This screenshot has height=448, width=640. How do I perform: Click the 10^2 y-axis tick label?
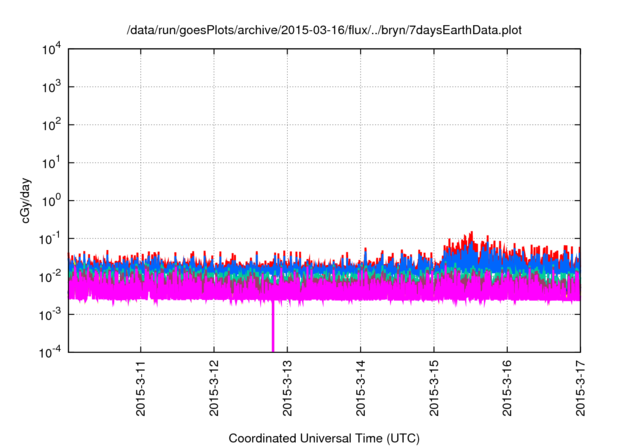click(51, 125)
